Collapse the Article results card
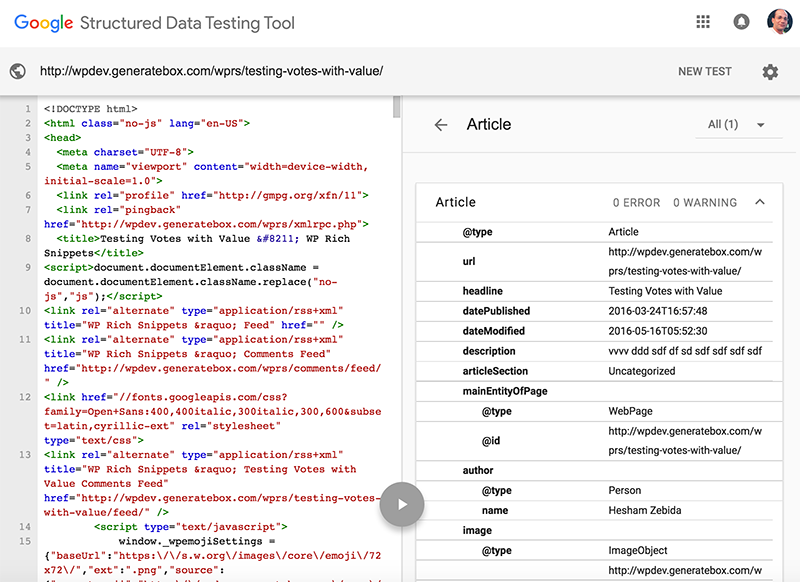The image size is (800, 582). (x=760, y=202)
